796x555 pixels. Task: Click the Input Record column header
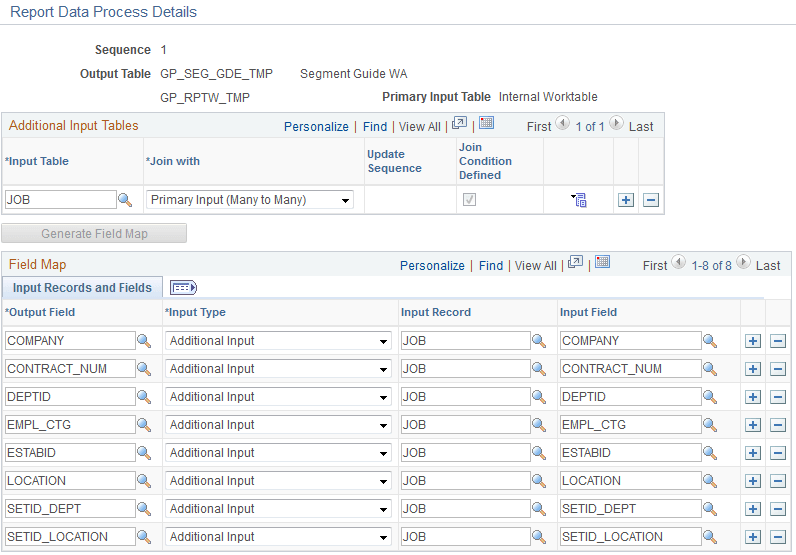pos(436,312)
